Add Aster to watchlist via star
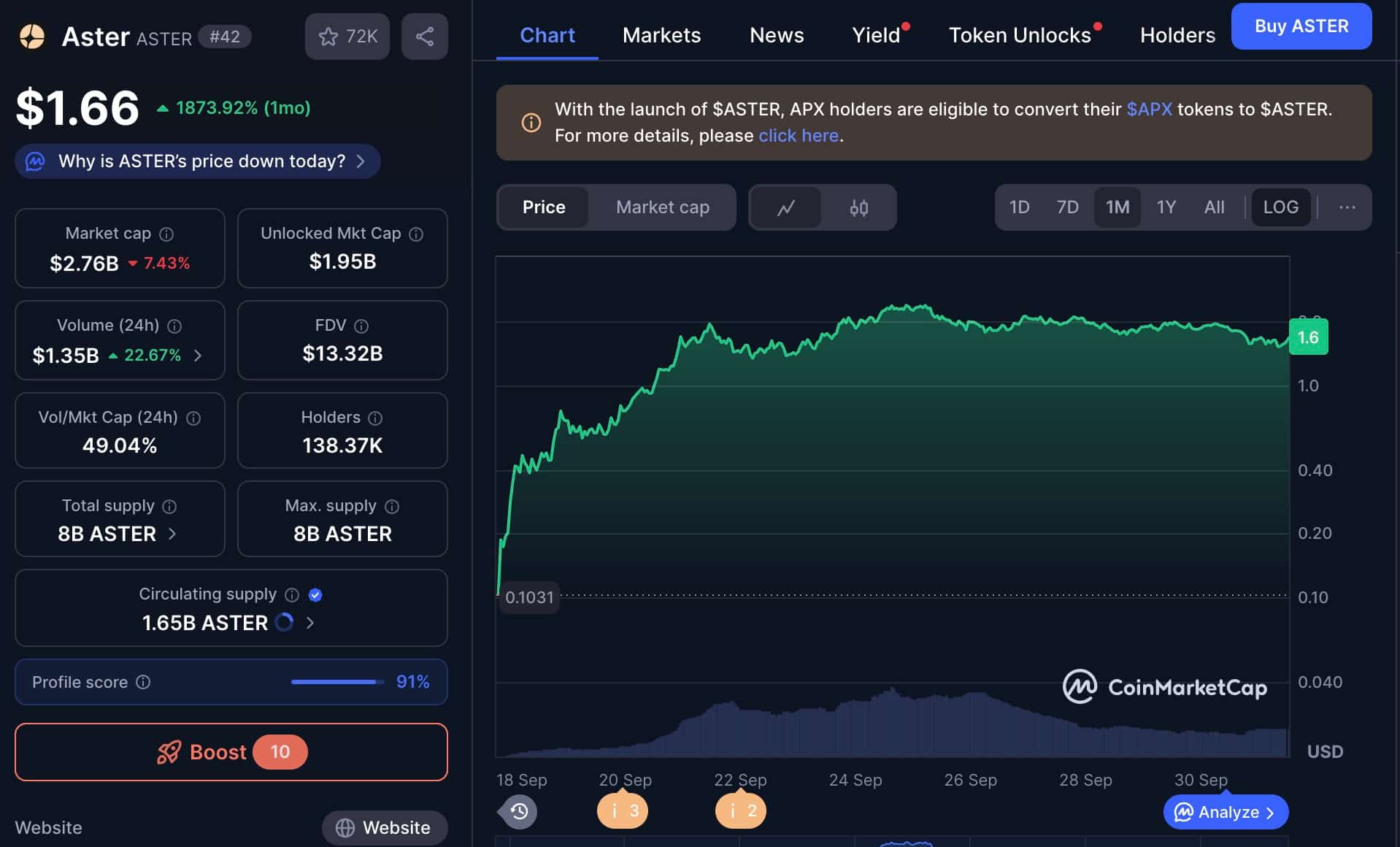This screenshot has height=847, width=1400. click(x=347, y=37)
